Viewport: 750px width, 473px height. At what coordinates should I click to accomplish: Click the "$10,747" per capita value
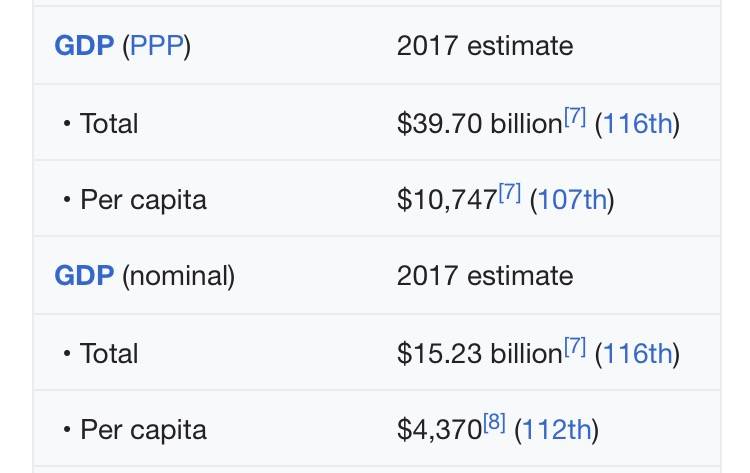click(x=446, y=200)
